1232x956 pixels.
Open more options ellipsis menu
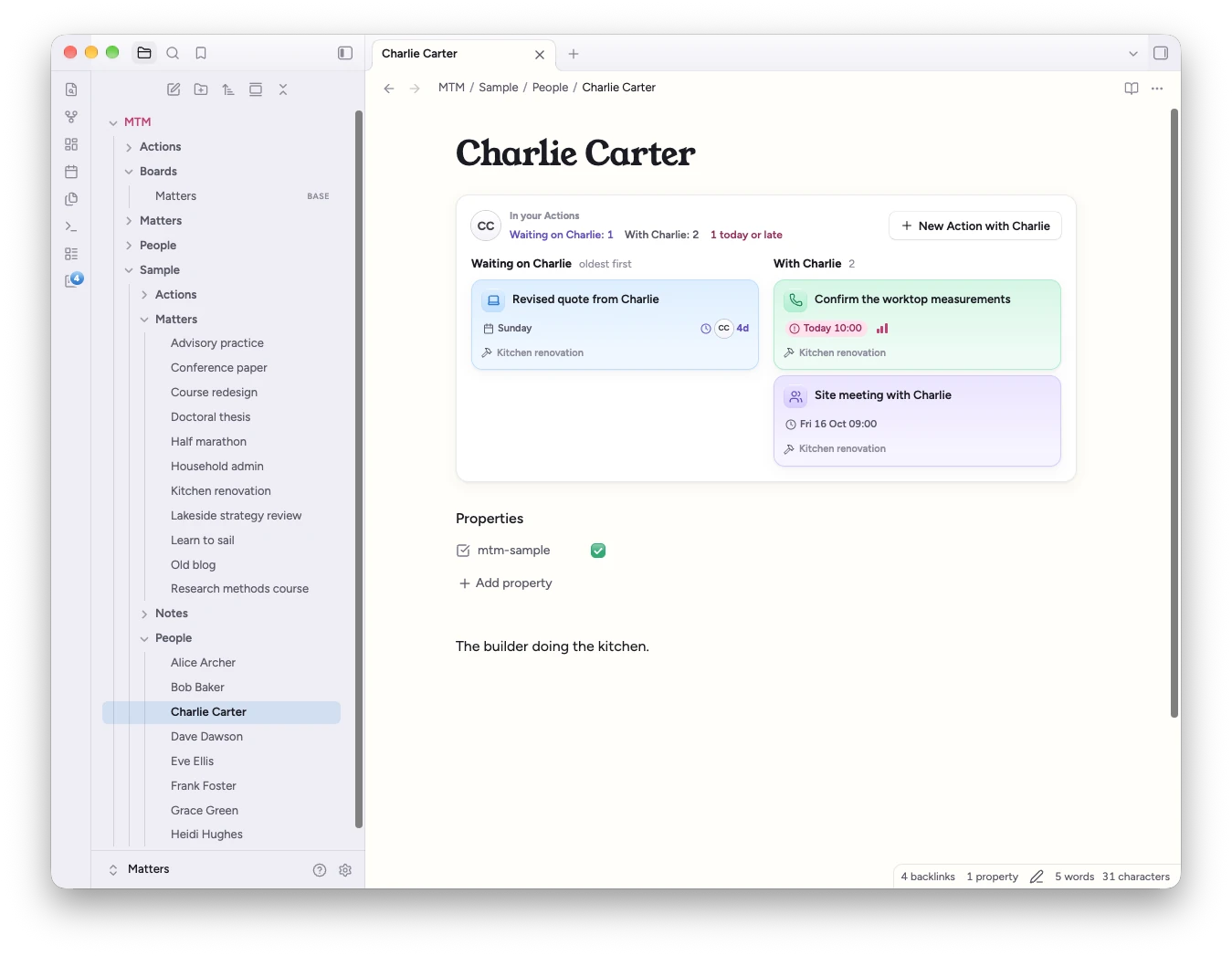coord(1157,89)
